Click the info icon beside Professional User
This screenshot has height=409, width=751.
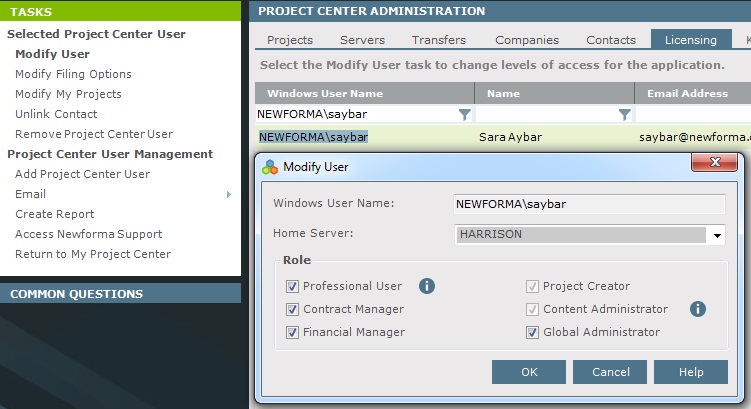427,286
